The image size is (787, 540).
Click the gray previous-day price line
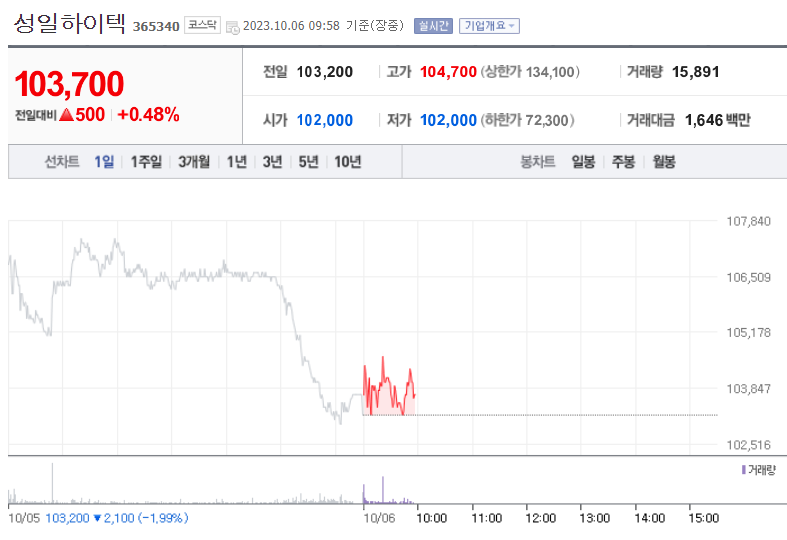(186, 331)
